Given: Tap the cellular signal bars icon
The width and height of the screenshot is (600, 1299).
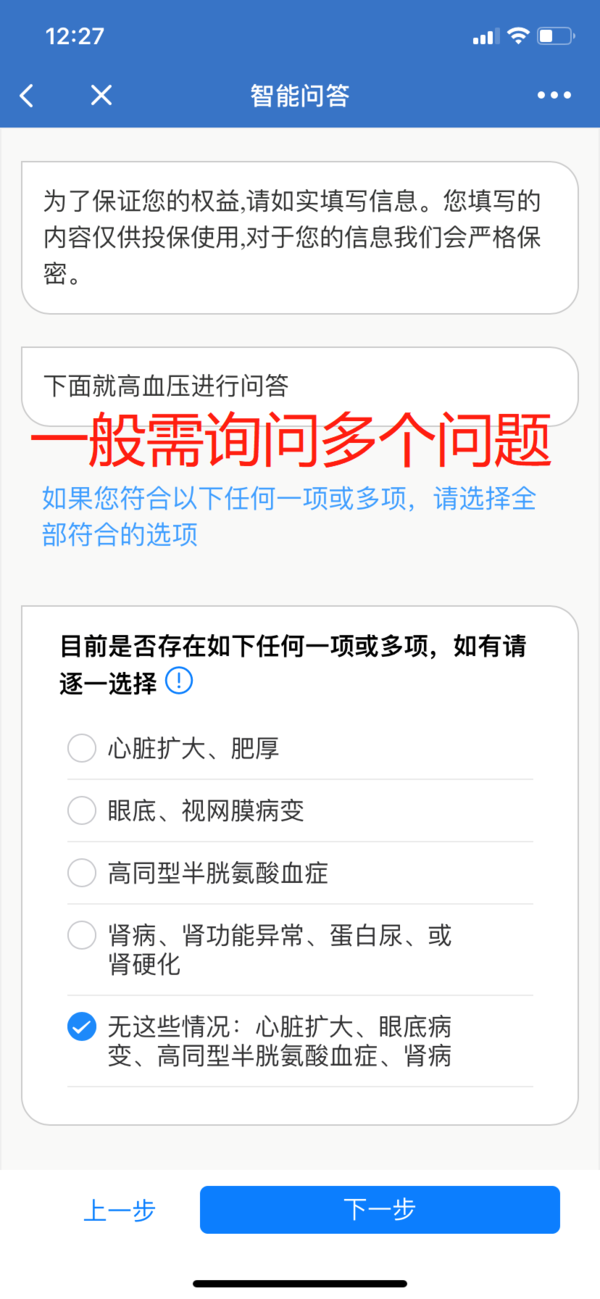Looking at the screenshot, I should pyautogui.click(x=485, y=37).
